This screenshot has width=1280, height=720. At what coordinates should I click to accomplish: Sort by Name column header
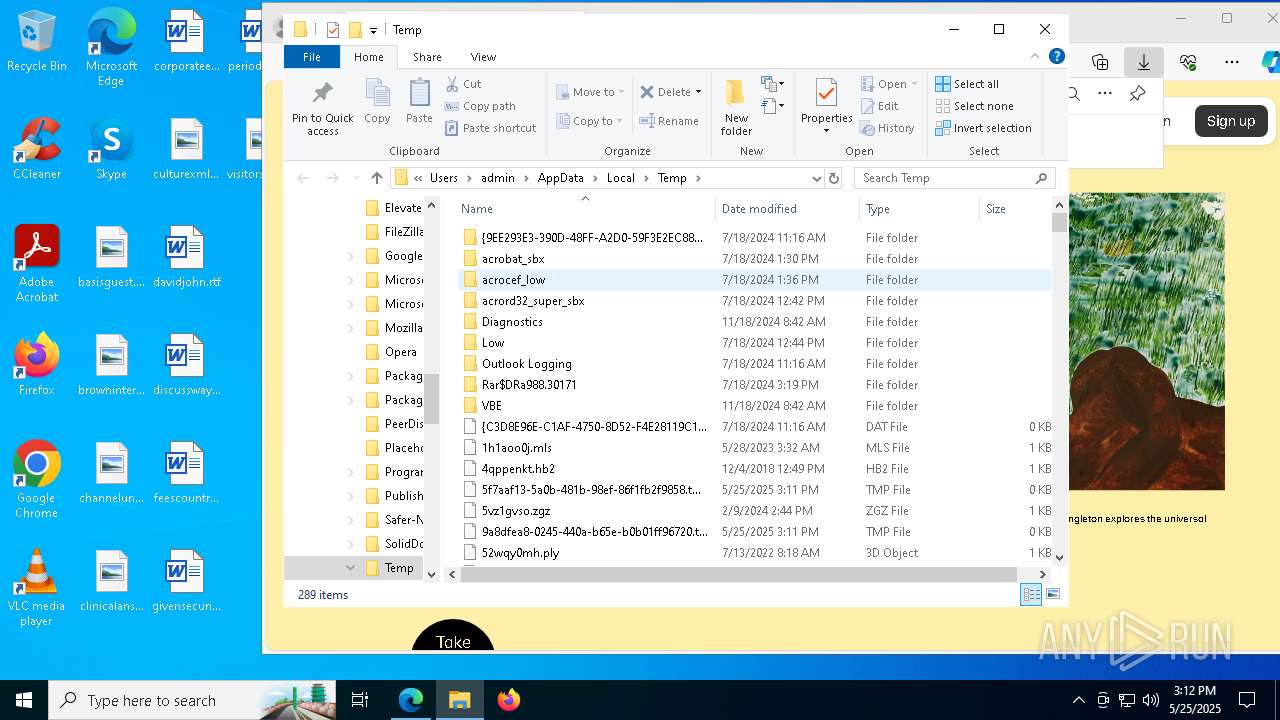[586, 209]
